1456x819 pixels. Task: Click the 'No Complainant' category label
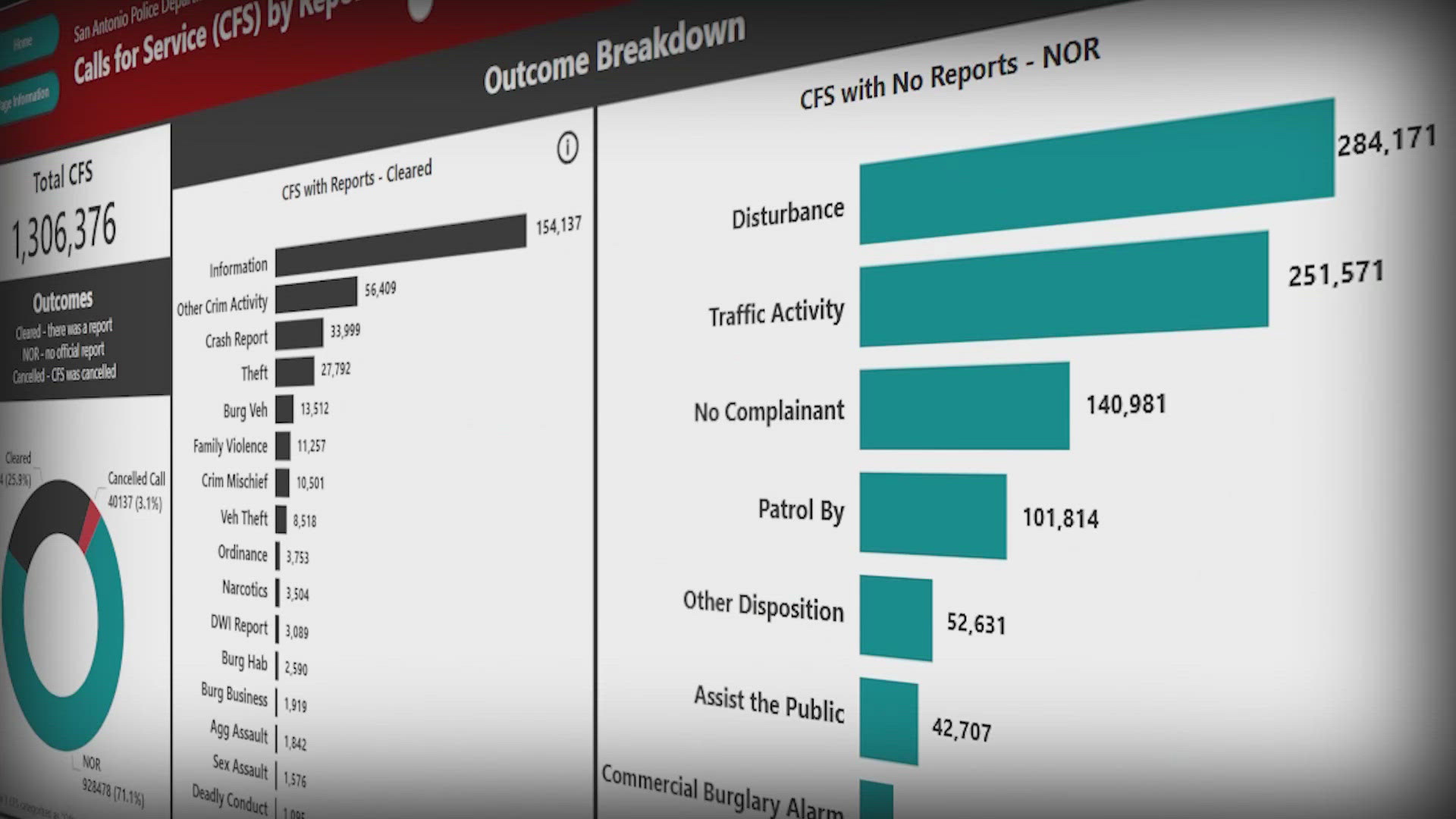pyautogui.click(x=769, y=412)
